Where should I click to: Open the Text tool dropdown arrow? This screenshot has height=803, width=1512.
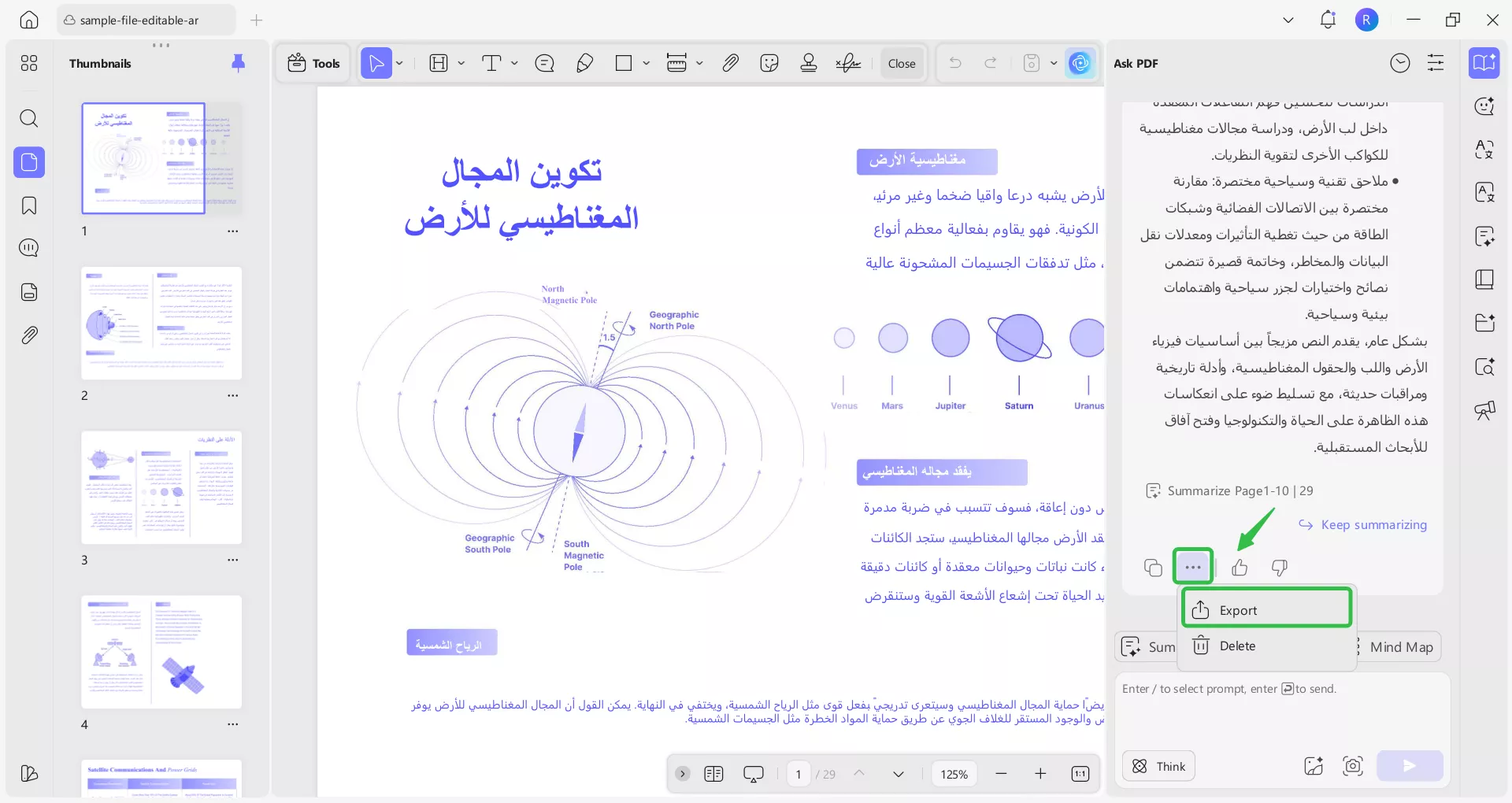[514, 63]
